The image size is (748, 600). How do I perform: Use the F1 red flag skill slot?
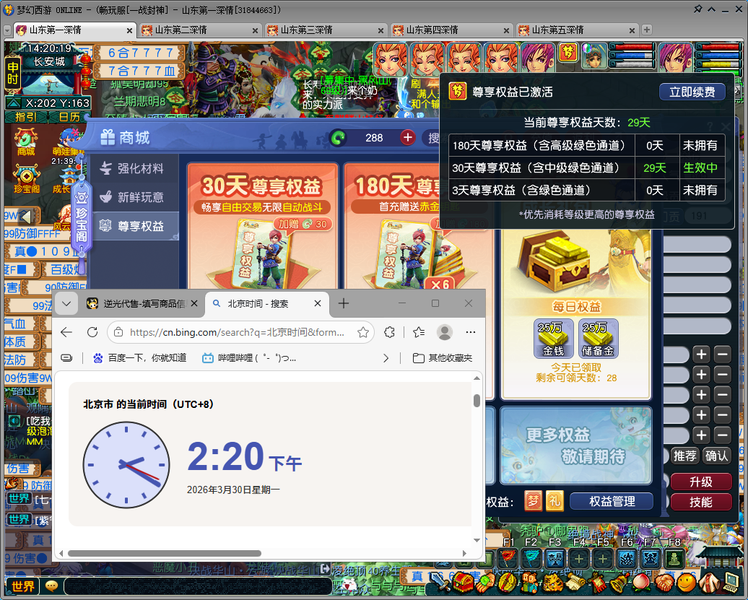508,558
